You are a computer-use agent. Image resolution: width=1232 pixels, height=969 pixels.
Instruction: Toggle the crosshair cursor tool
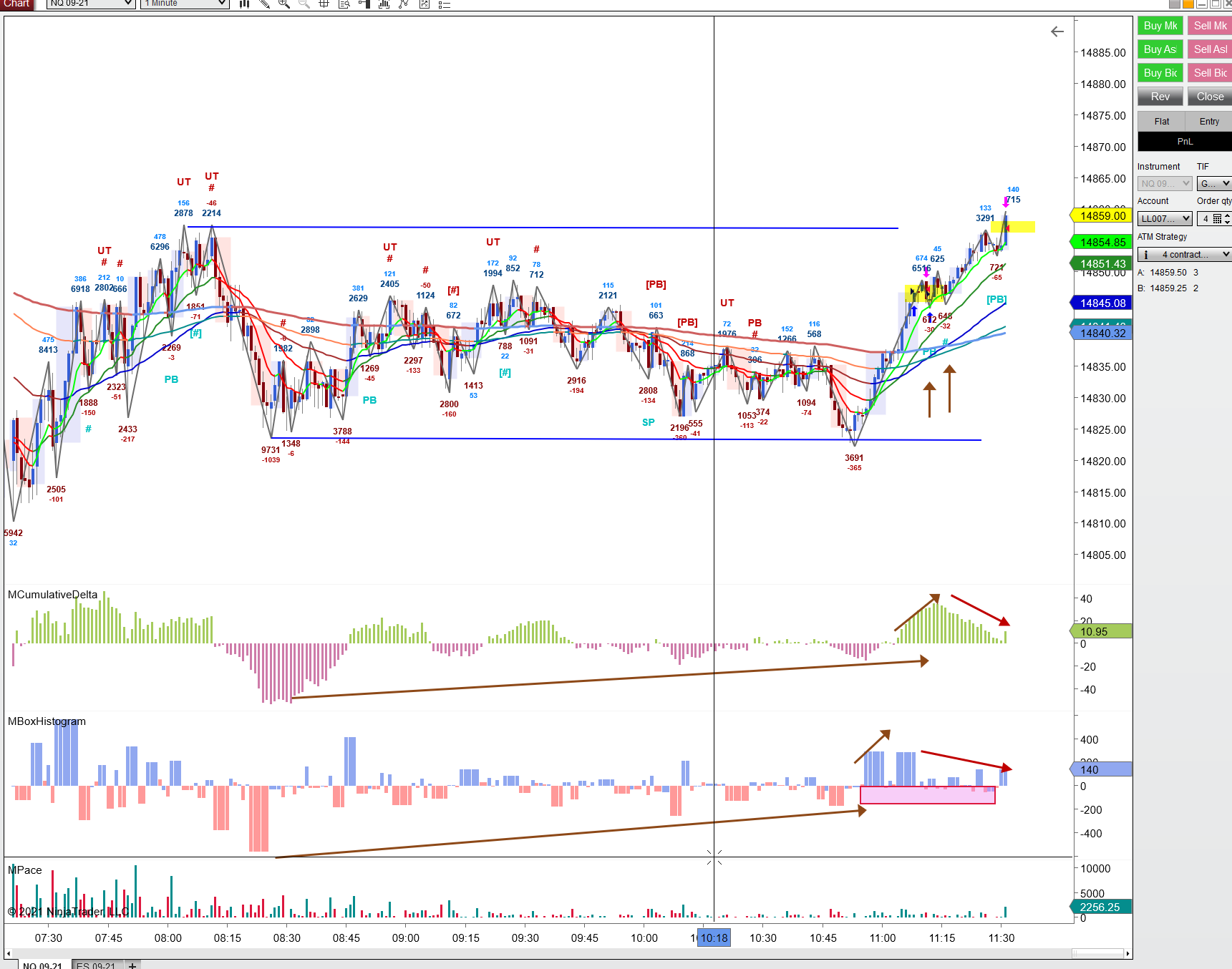(x=324, y=4)
